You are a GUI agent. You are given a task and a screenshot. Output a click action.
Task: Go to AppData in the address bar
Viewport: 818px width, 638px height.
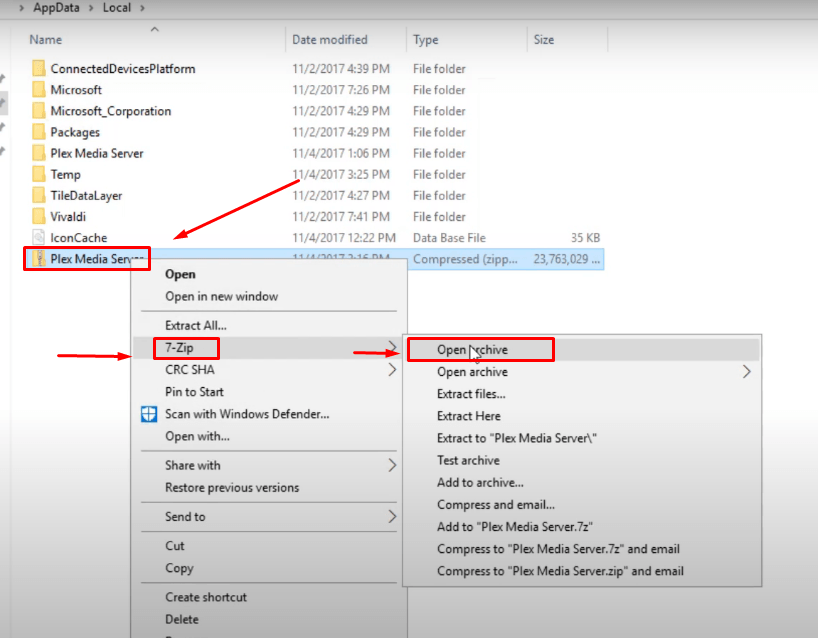pos(56,8)
